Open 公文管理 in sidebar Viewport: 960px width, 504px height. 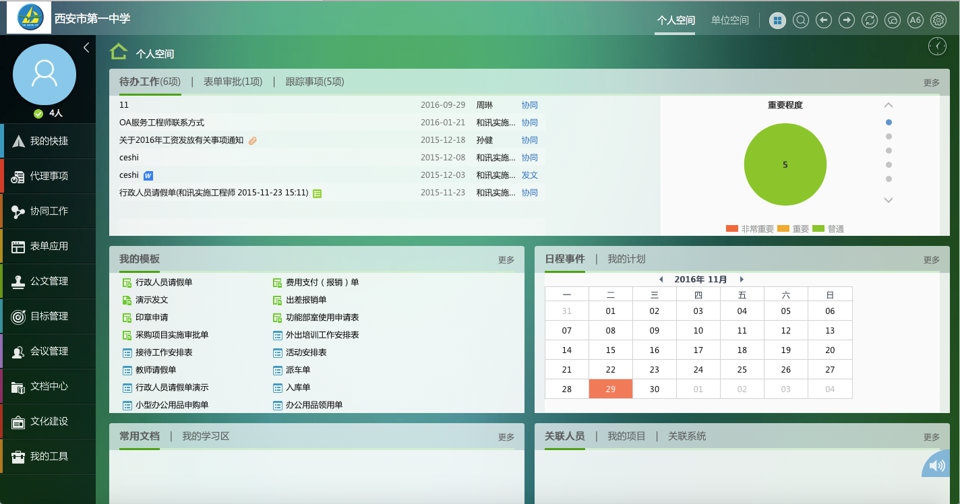48,281
